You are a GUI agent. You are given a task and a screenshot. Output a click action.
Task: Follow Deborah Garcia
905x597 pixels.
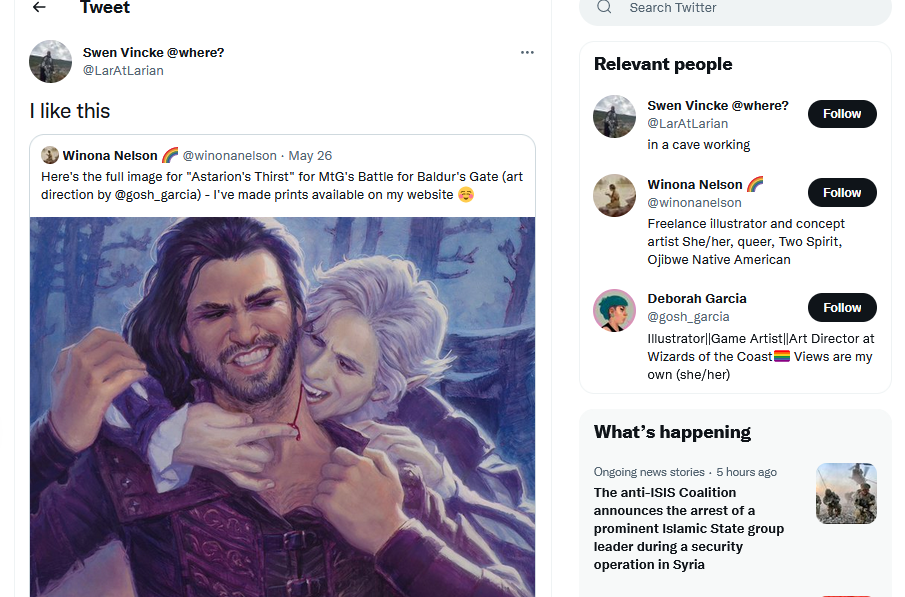click(x=842, y=308)
